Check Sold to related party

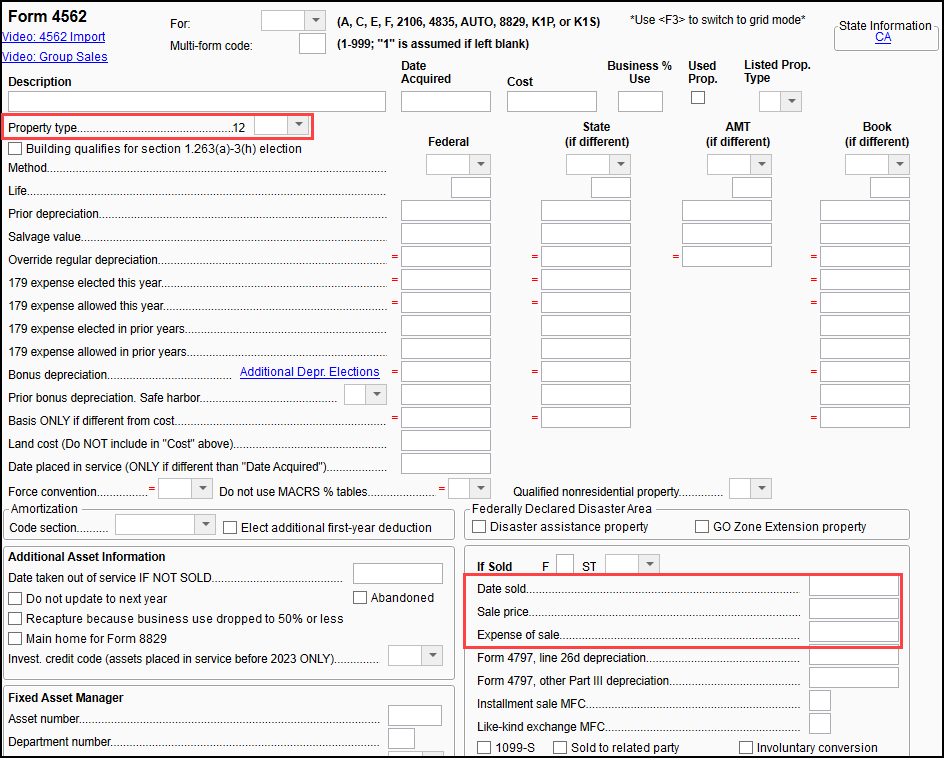point(560,747)
